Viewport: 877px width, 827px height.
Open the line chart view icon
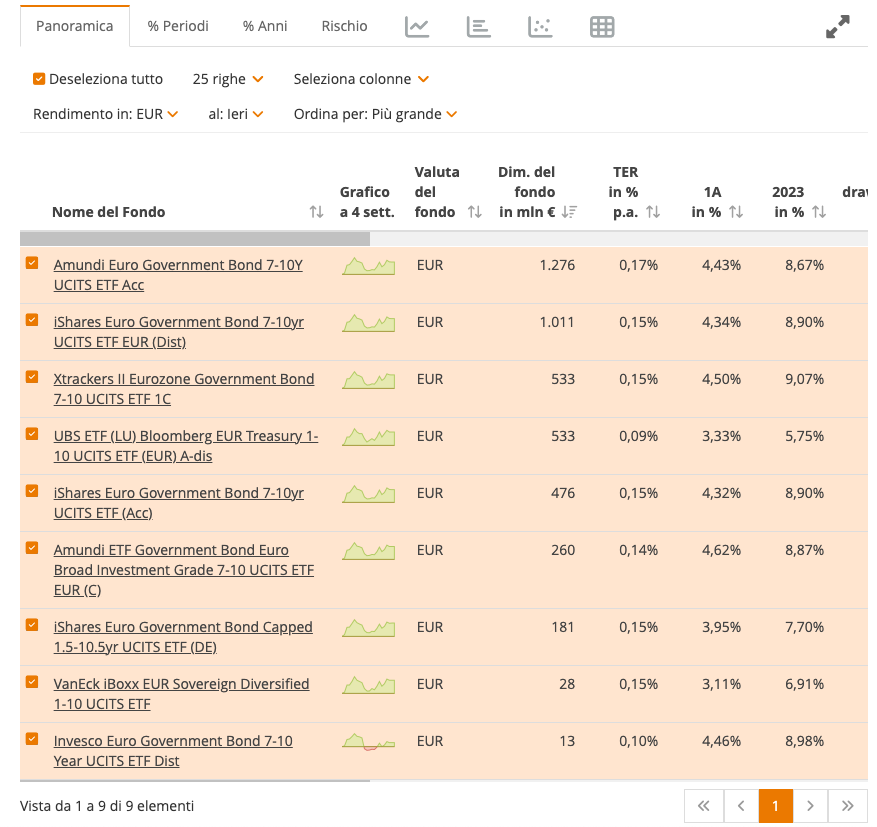(x=416, y=27)
